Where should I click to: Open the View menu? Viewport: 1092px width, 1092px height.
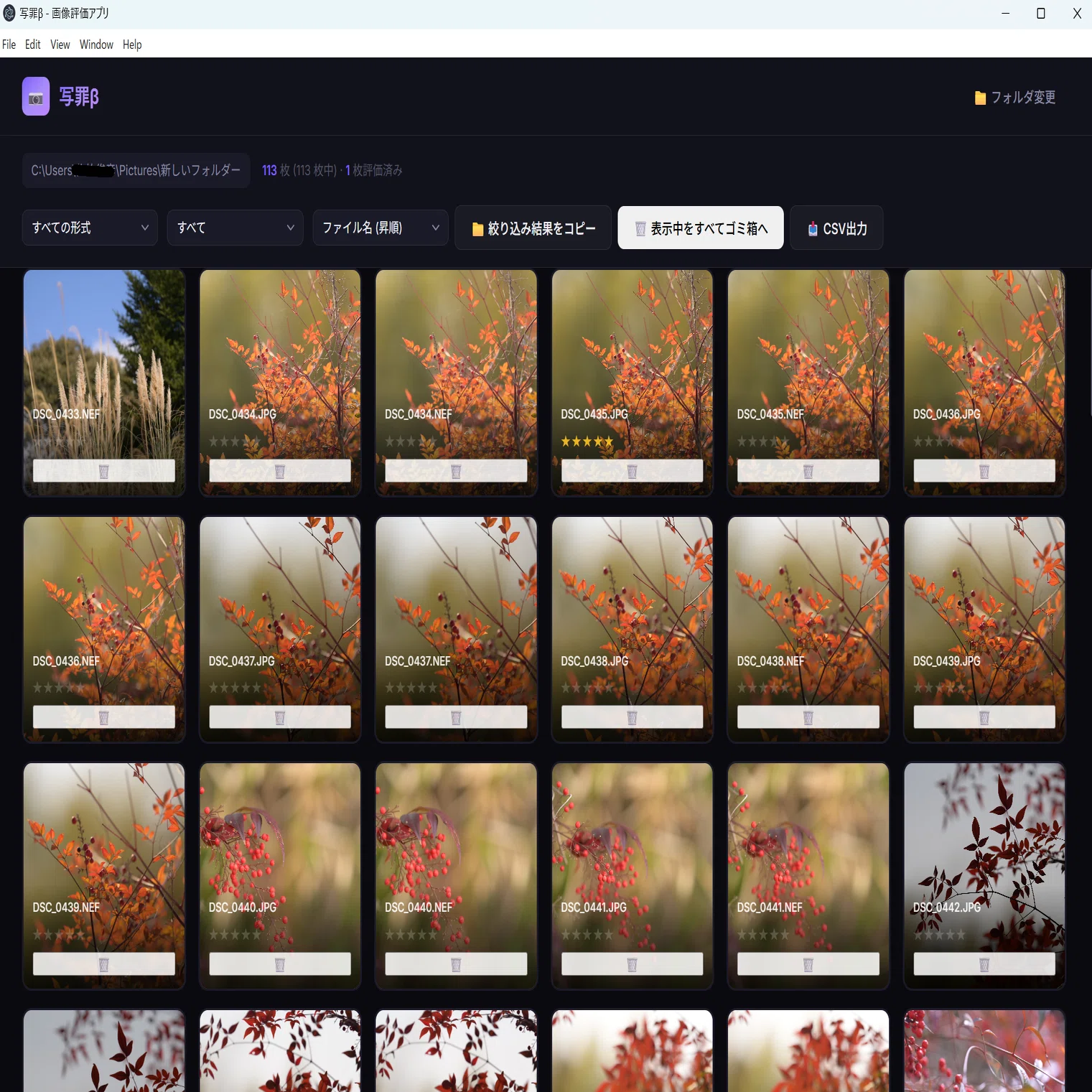click(60, 45)
